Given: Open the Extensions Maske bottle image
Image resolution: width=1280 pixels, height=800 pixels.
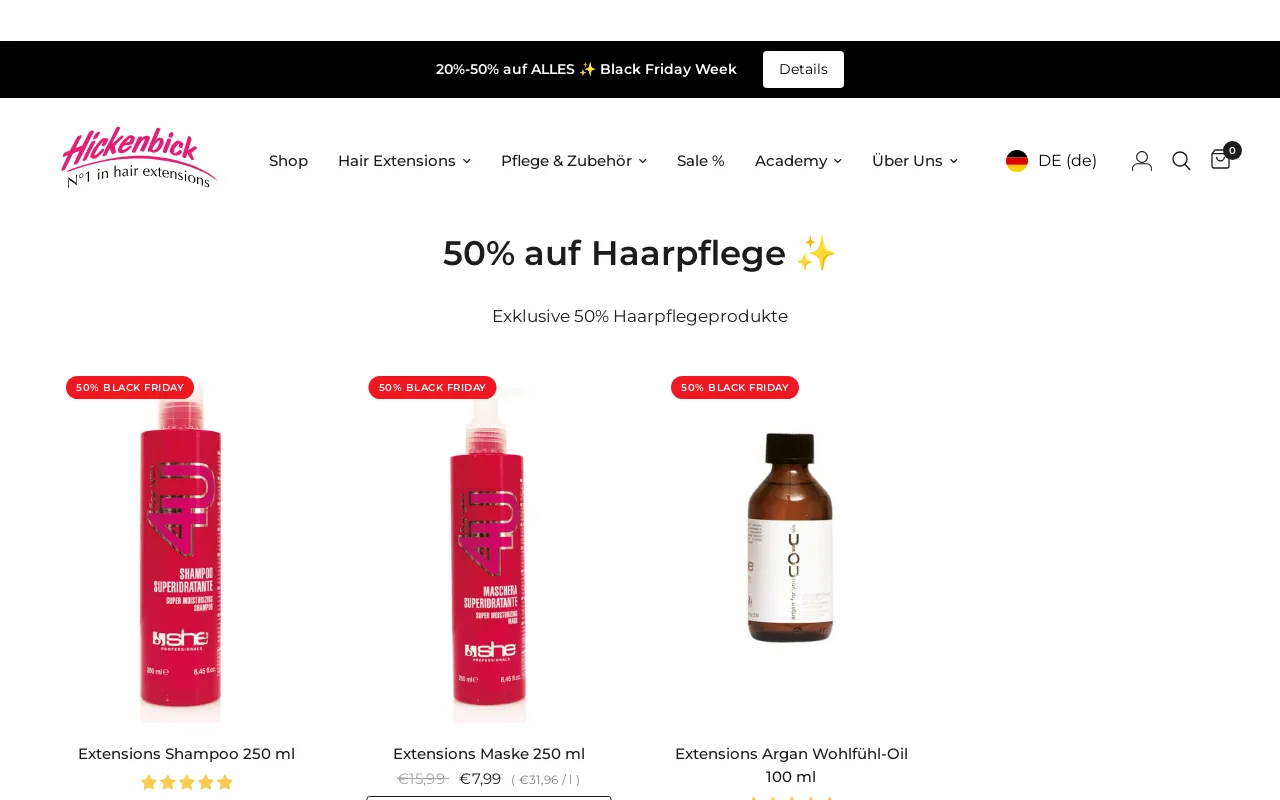Looking at the screenshot, I should 489,550.
